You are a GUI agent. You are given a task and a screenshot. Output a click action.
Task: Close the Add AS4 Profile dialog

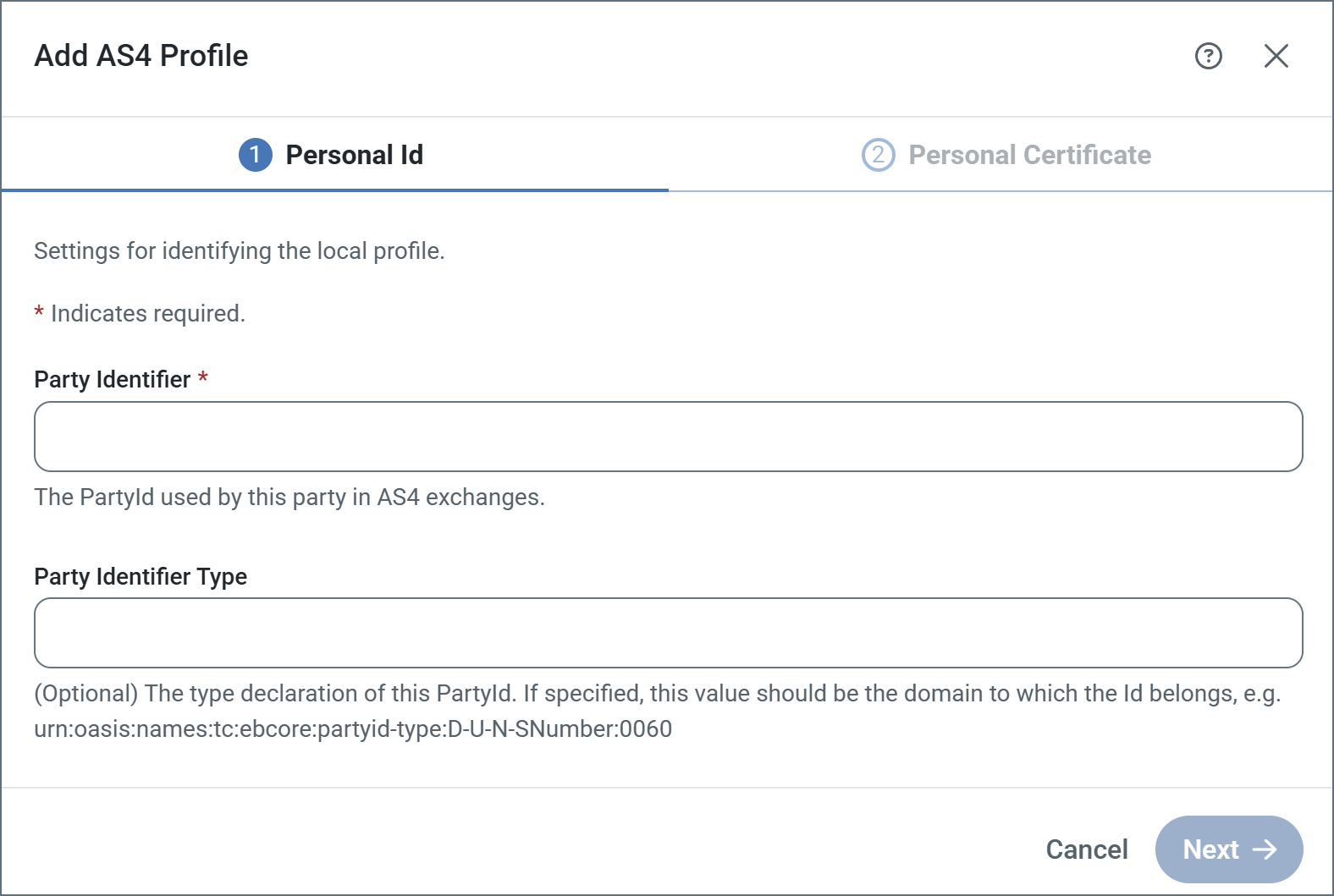pos(1276,56)
